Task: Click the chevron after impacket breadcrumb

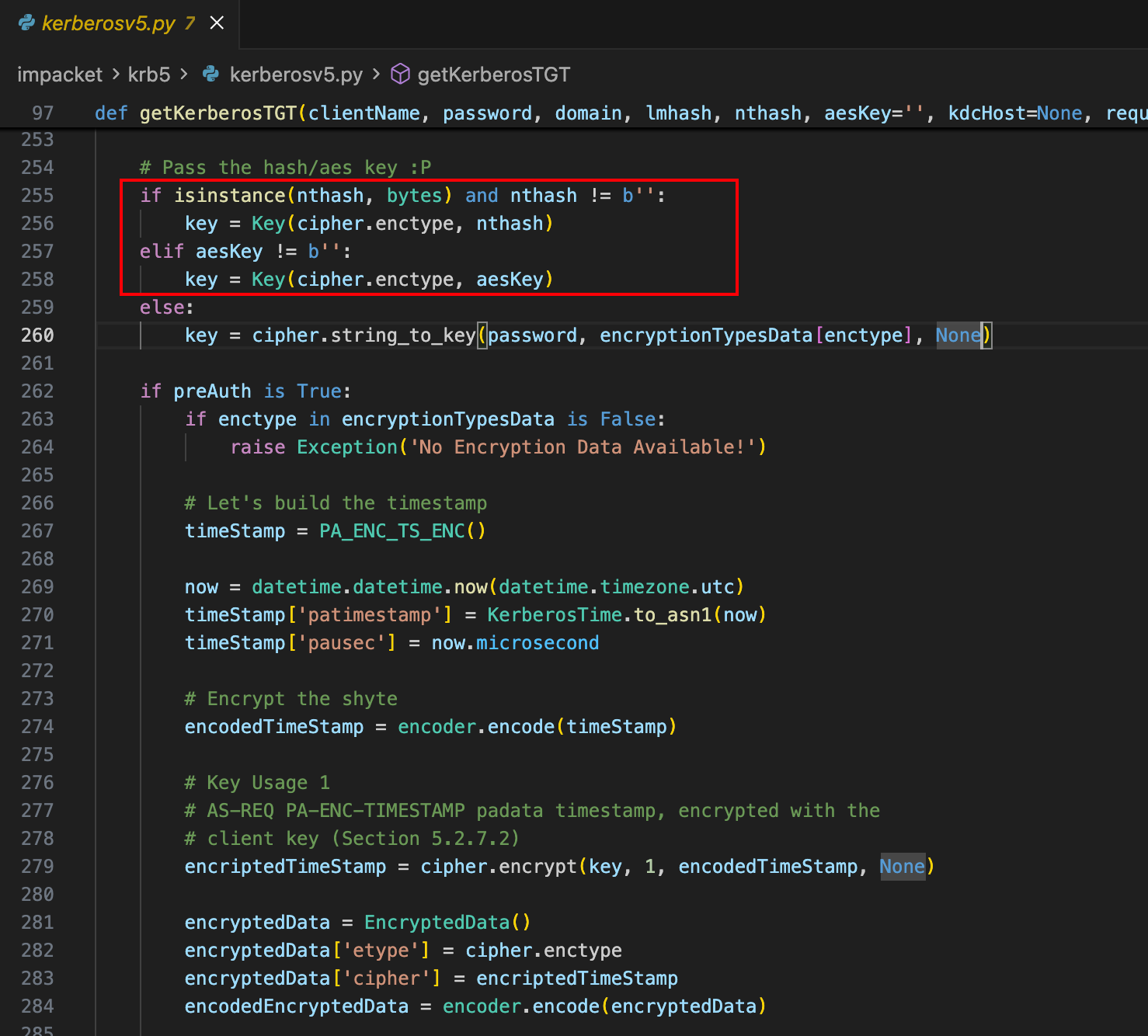Action: [116, 74]
